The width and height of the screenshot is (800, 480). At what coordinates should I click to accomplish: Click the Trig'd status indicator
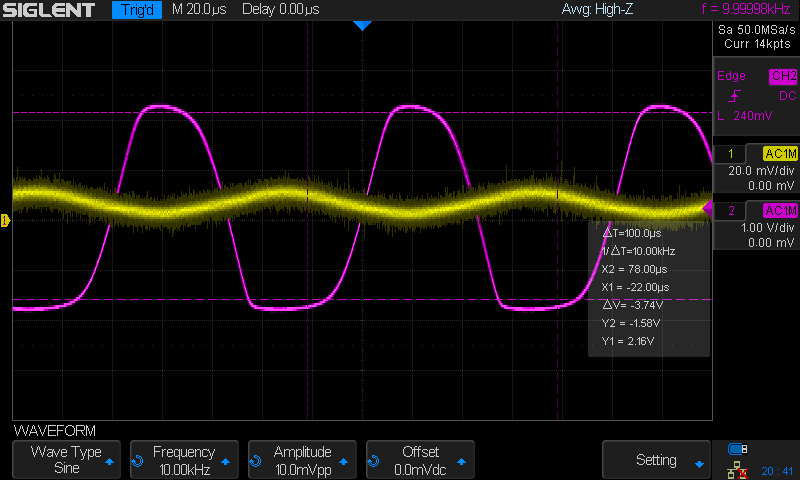137,10
